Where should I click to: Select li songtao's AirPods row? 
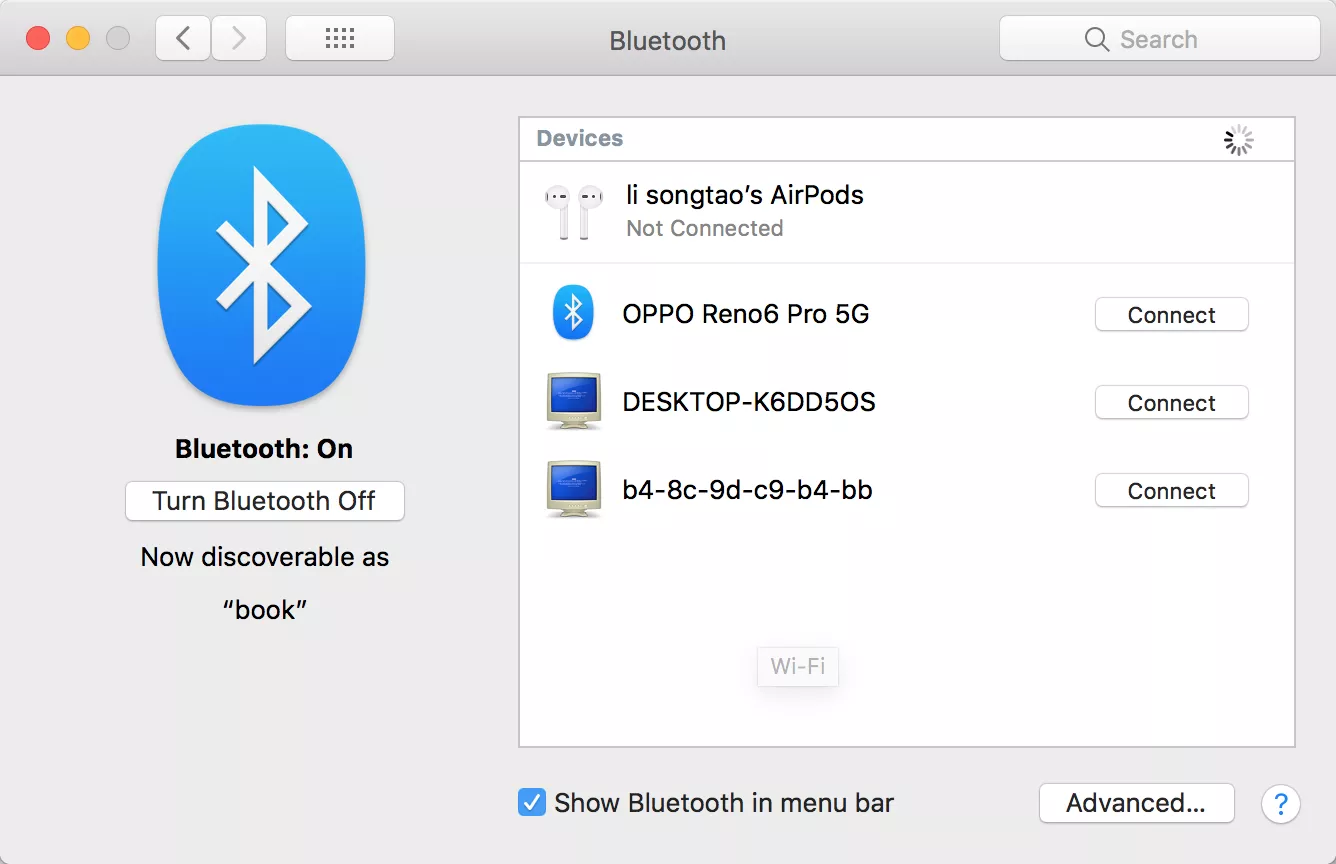click(907, 212)
